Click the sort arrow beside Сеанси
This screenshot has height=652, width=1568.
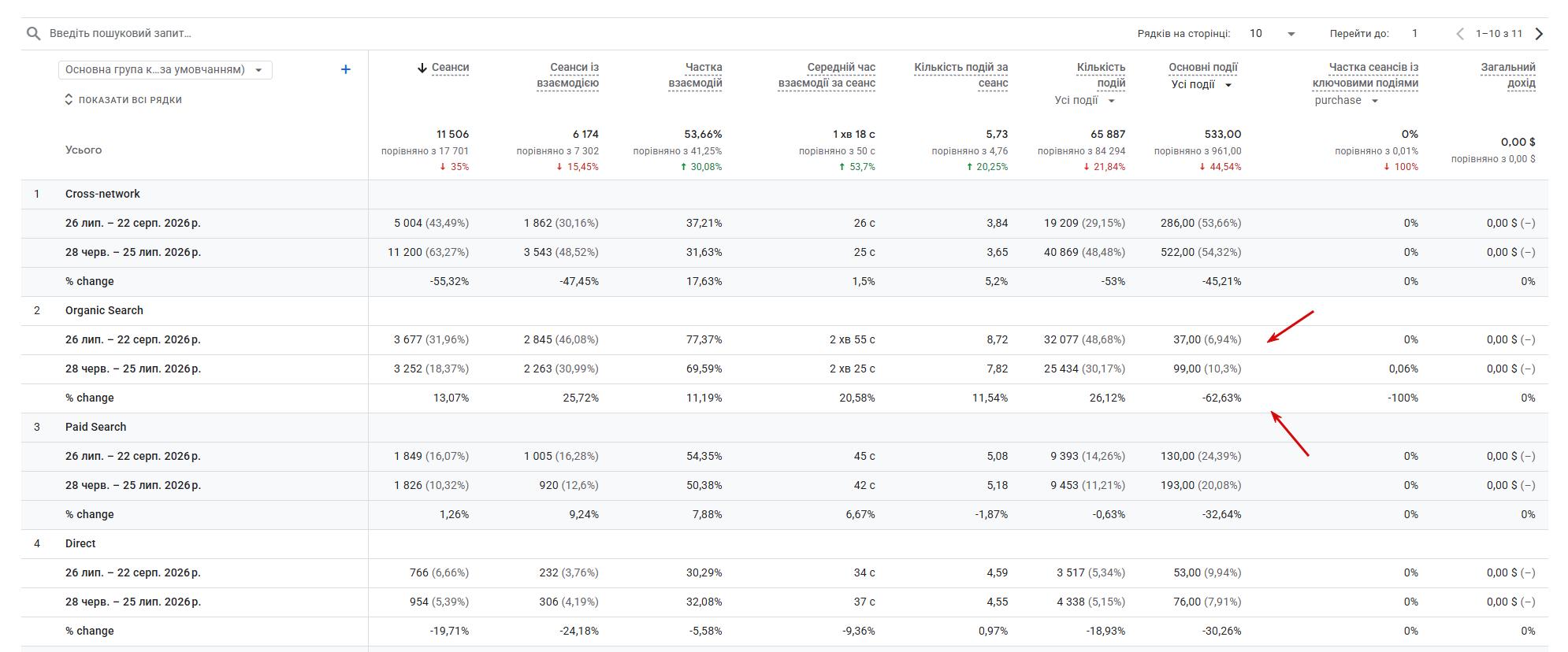tap(422, 68)
